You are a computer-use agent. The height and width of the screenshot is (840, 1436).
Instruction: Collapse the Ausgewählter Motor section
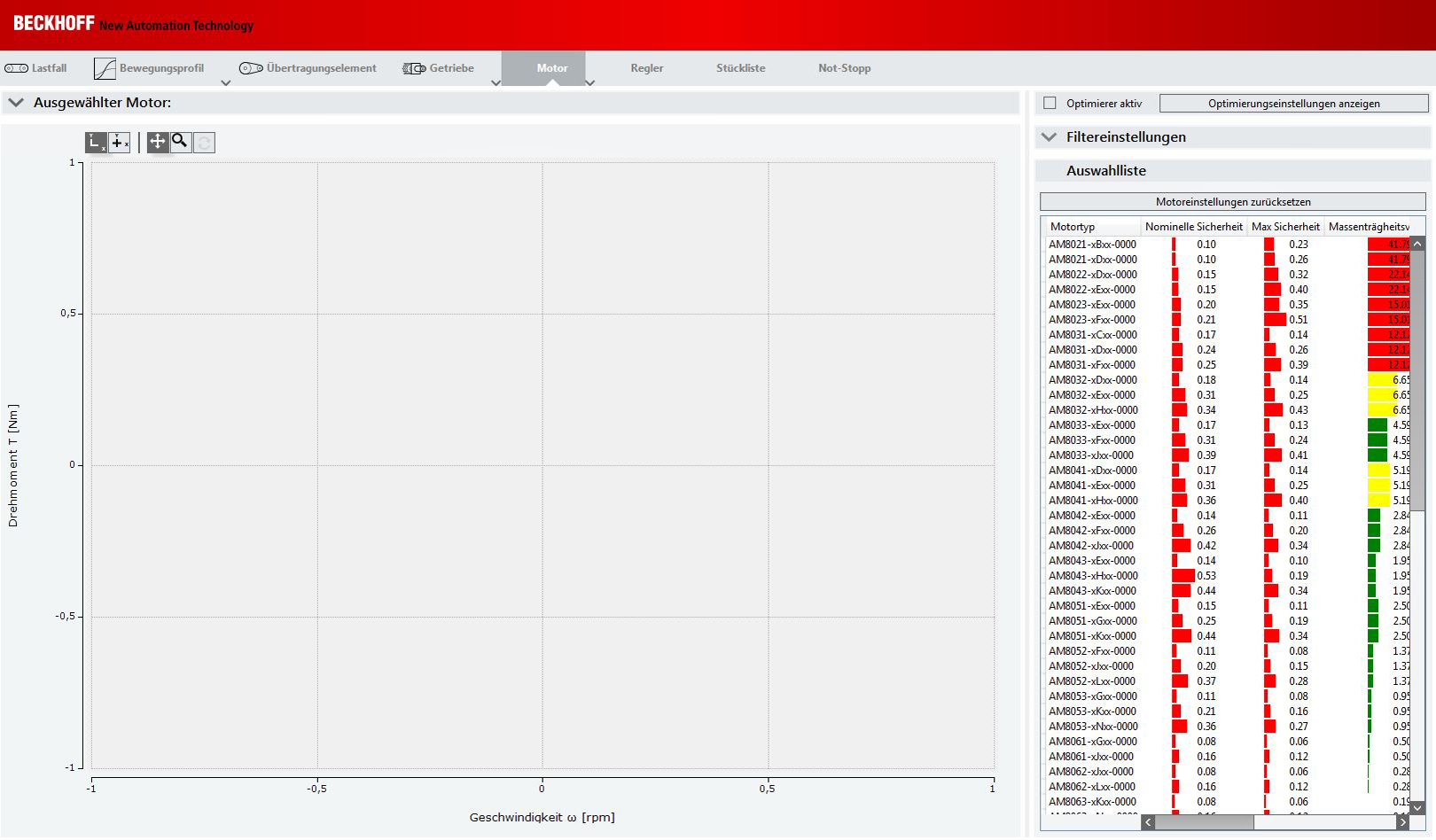click(16, 103)
